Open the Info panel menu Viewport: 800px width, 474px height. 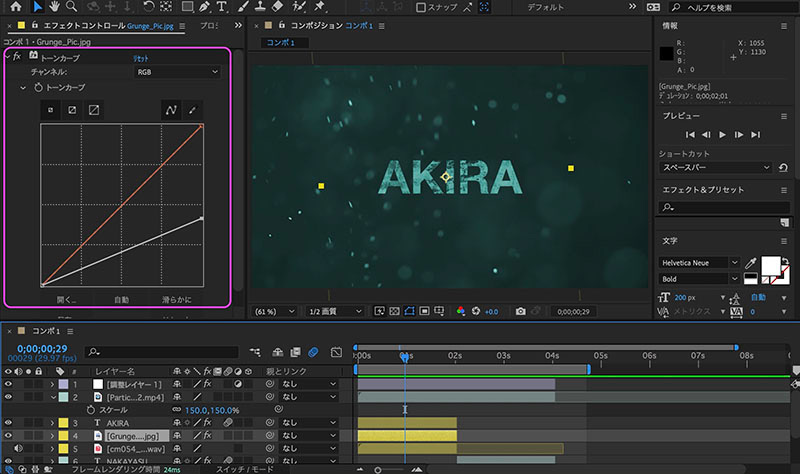784,26
